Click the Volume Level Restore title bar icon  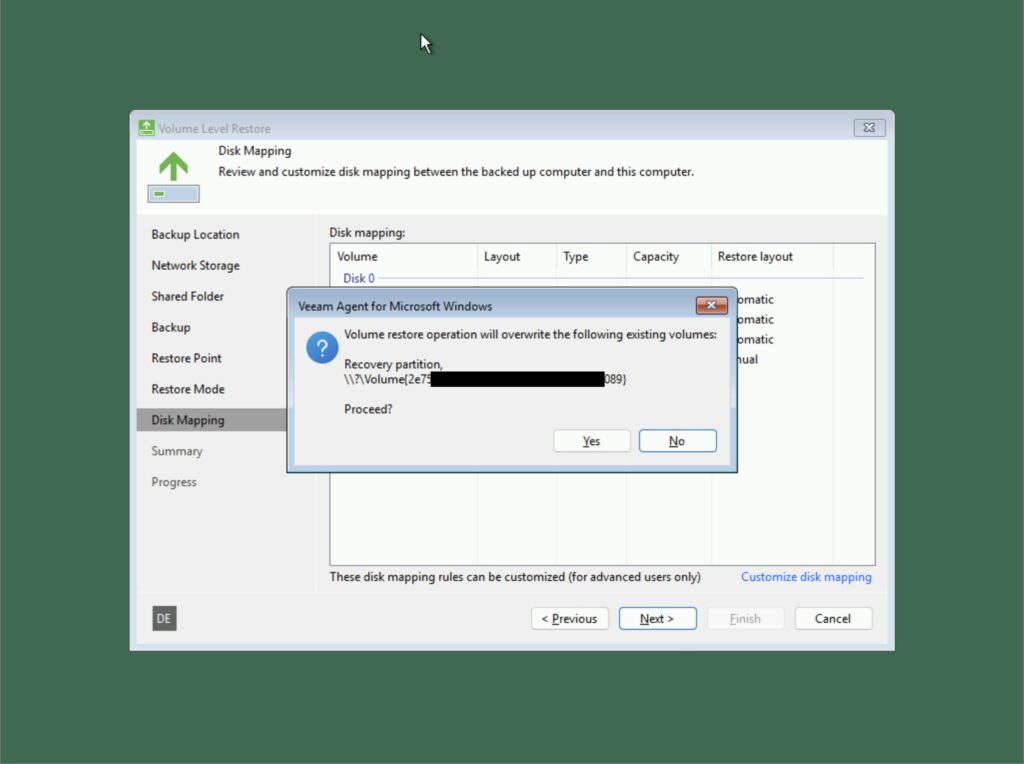(x=146, y=128)
